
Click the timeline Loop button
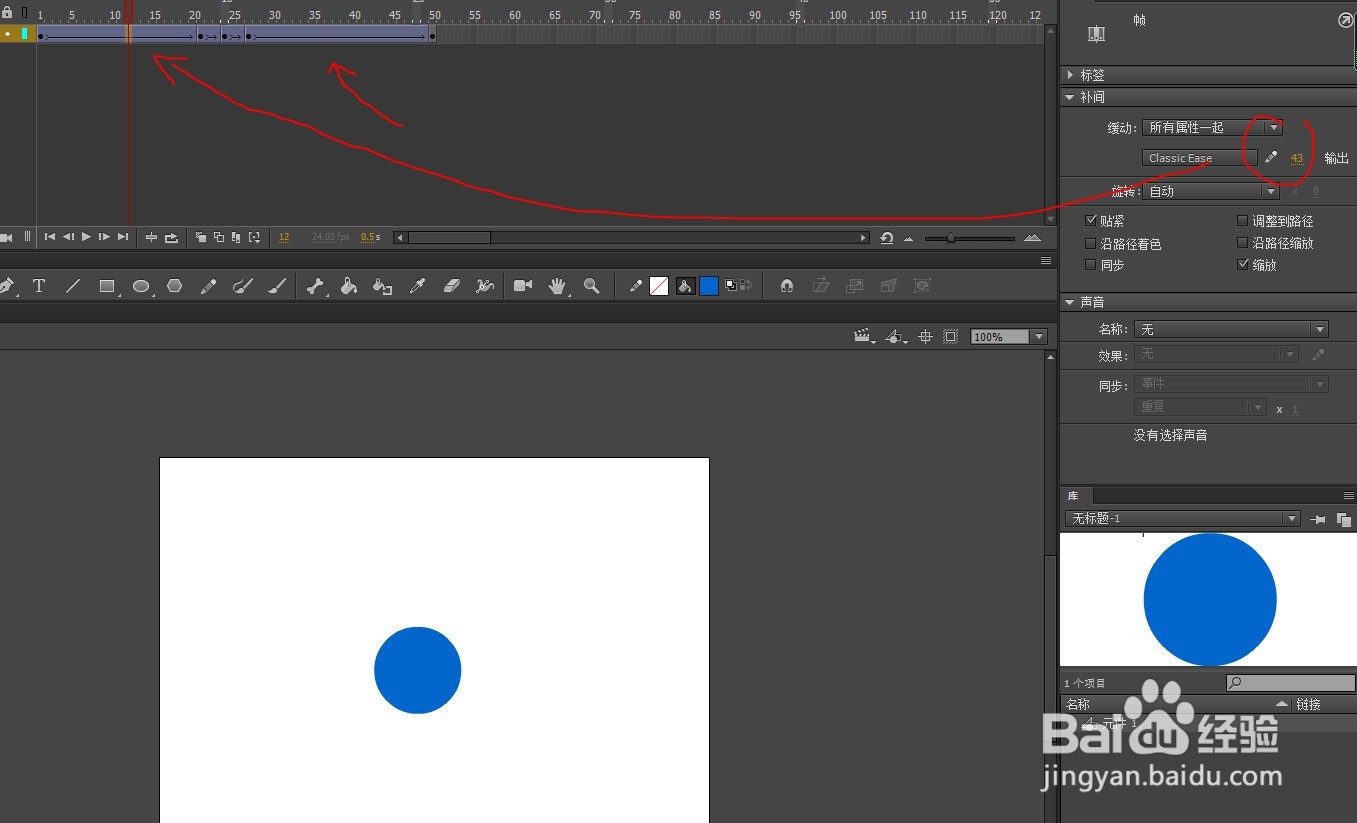(171, 237)
